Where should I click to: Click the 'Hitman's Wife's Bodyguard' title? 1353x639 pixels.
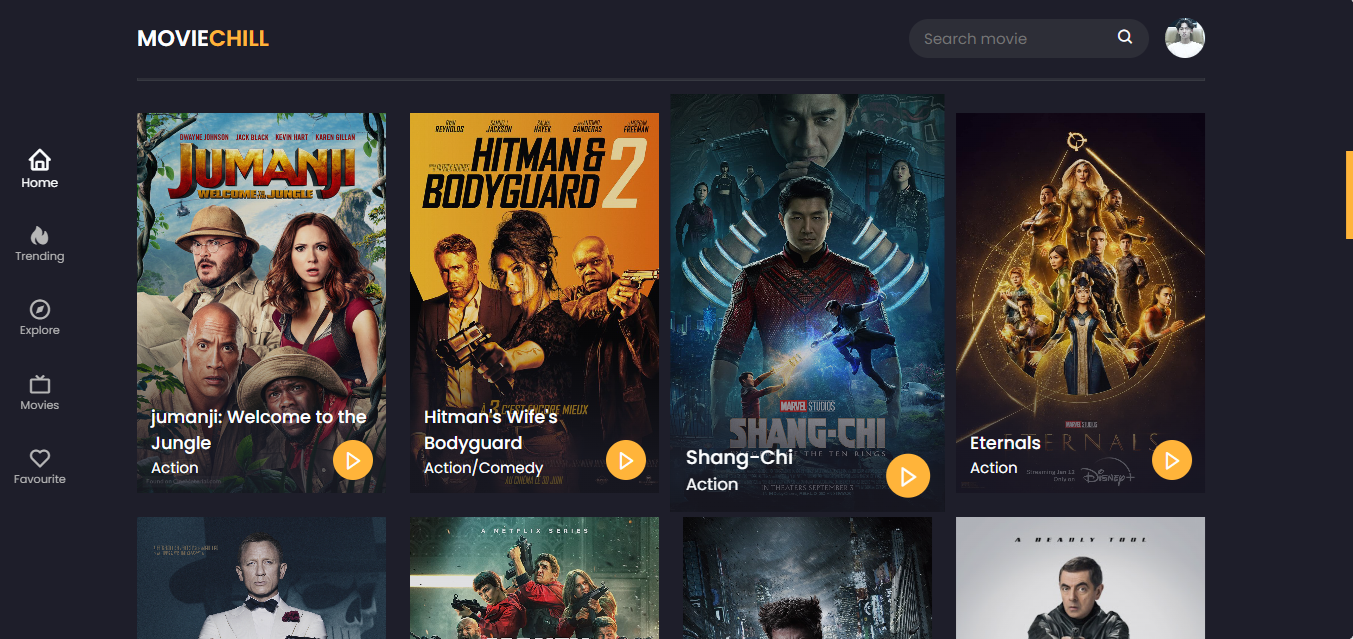point(491,430)
